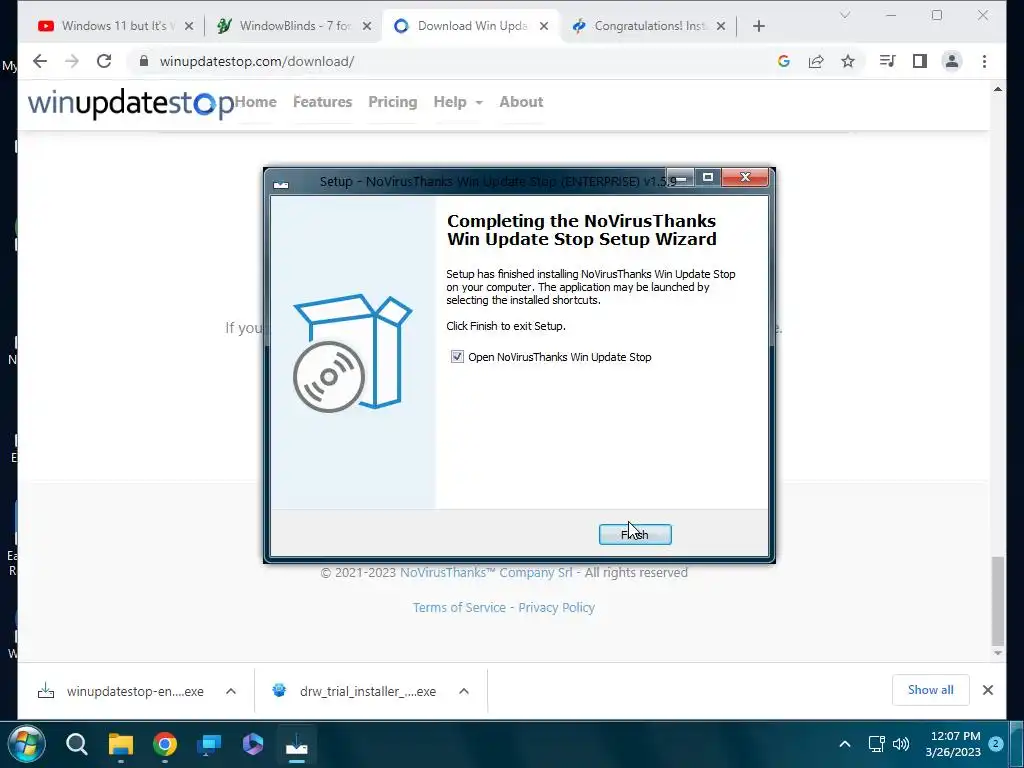Screen dimensions: 1024x768
Task: Open the clock showing 12:07 PM
Action: pos(953,744)
